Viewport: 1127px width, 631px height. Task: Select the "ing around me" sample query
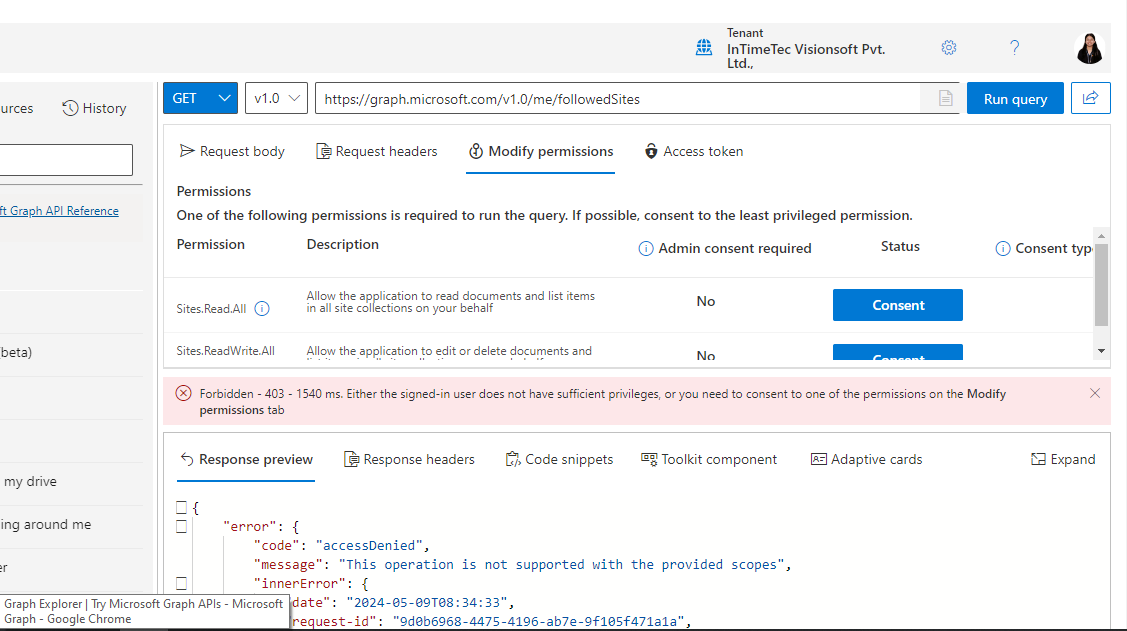pos(46,525)
